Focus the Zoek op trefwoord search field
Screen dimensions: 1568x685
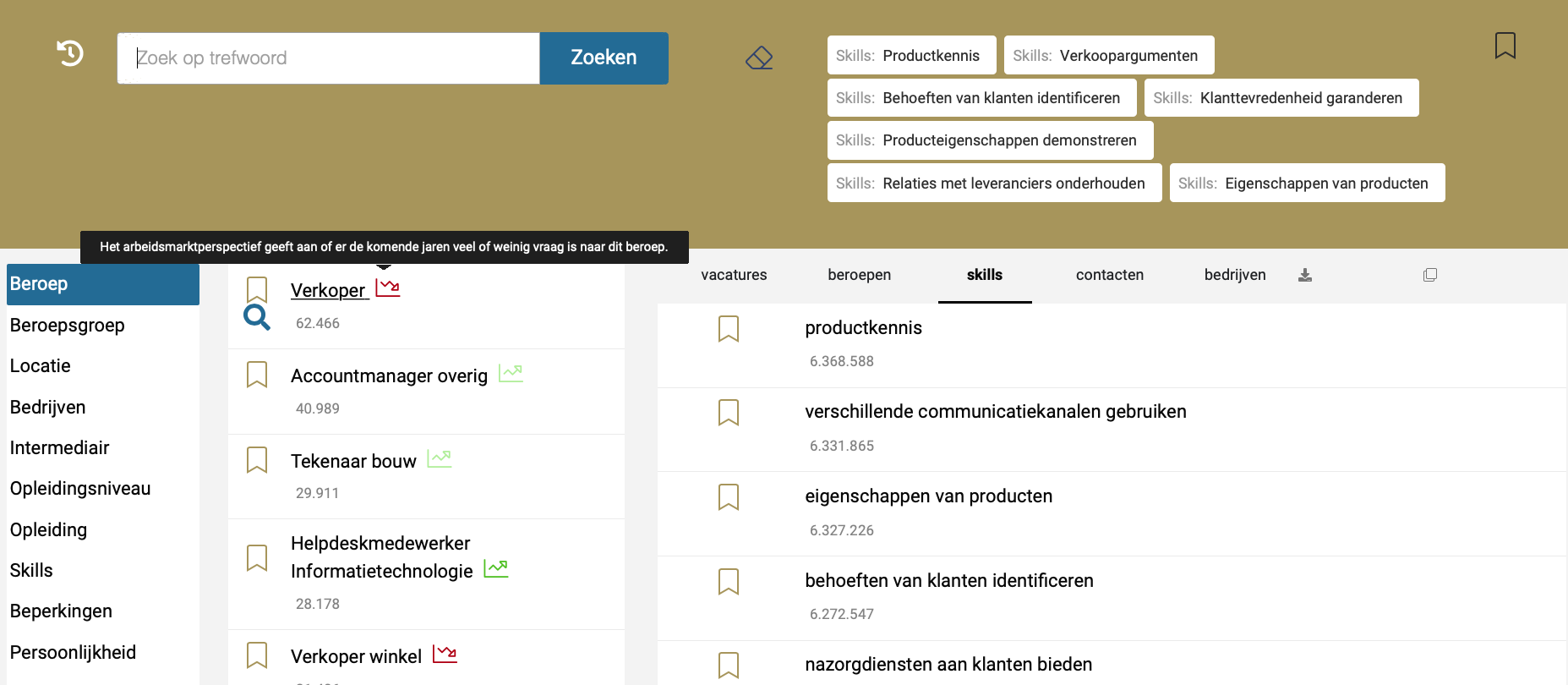click(328, 58)
